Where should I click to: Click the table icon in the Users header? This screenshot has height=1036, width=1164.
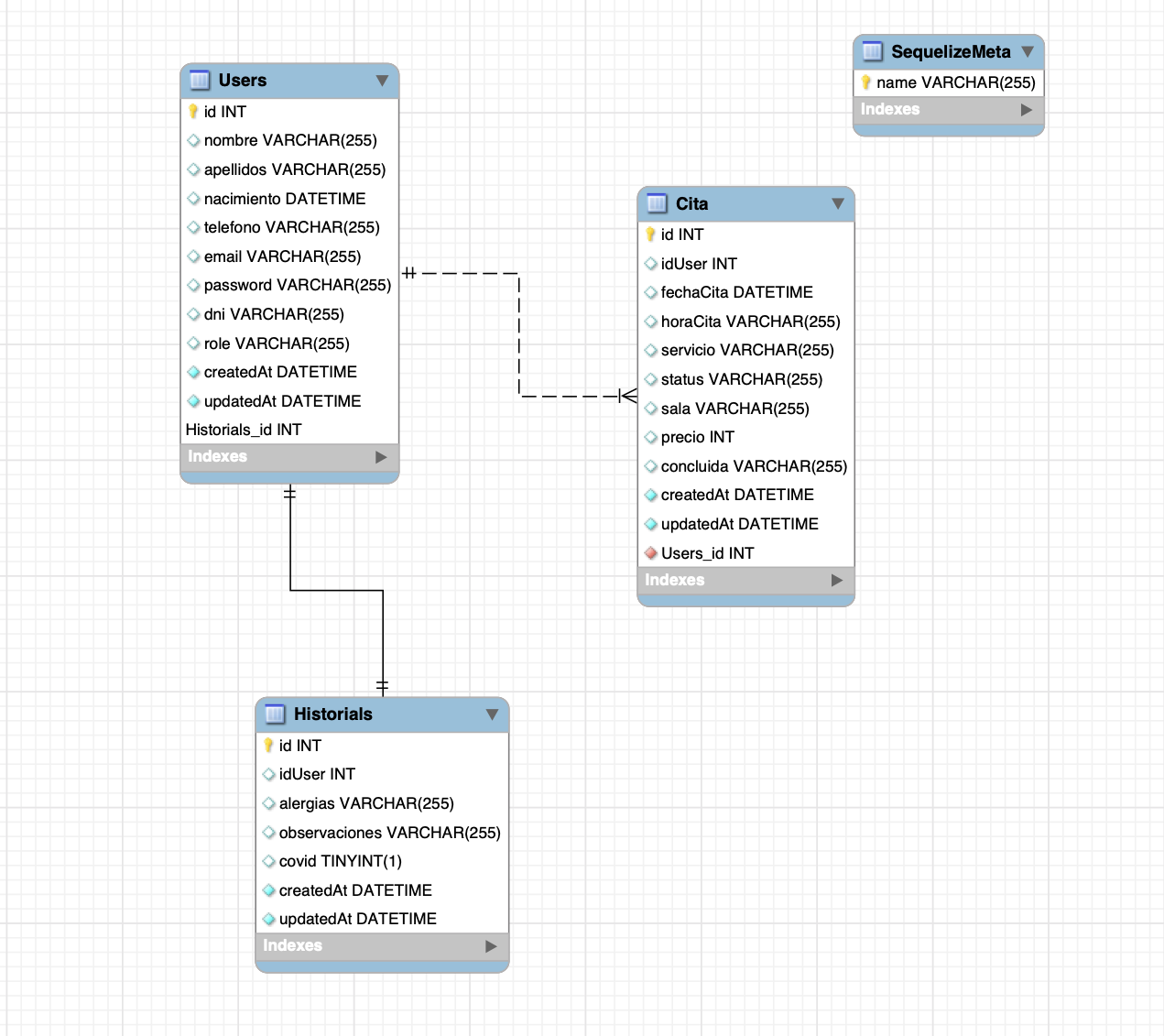pos(199,81)
